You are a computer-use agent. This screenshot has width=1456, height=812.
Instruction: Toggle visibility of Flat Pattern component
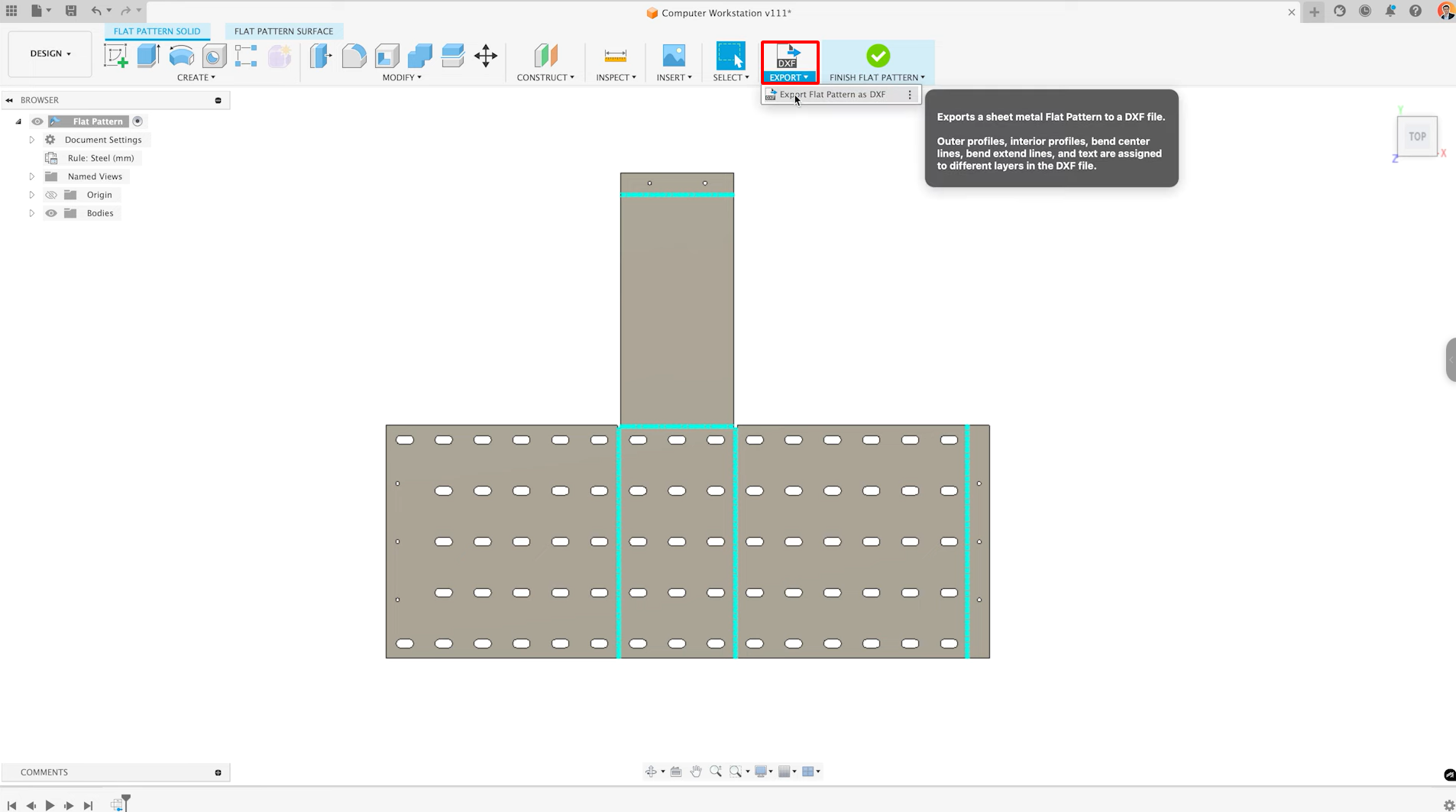(37, 121)
